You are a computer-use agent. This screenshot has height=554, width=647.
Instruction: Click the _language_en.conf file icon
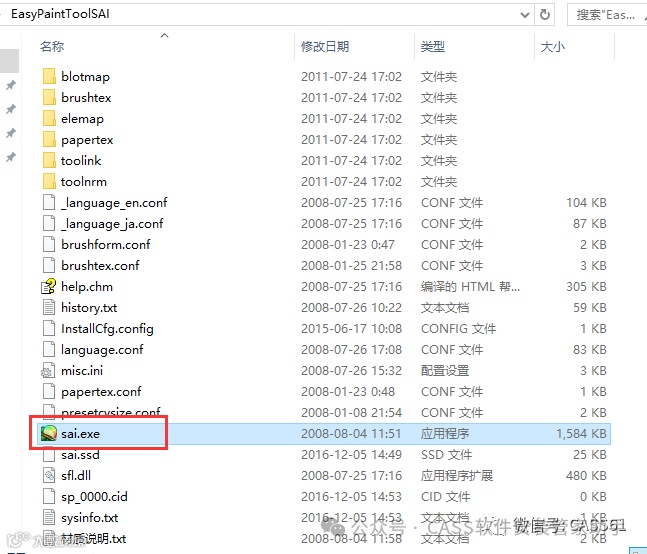(49, 203)
